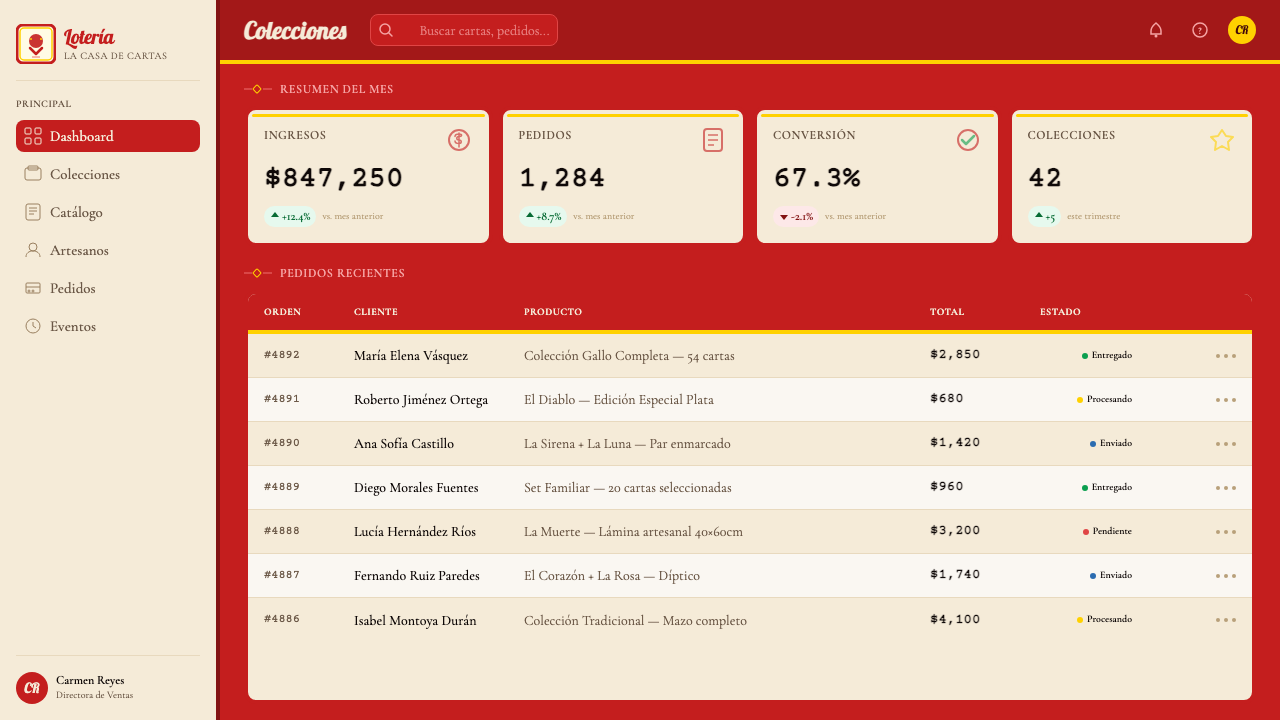Open the three-dot menu for order #4892

pos(1226,355)
